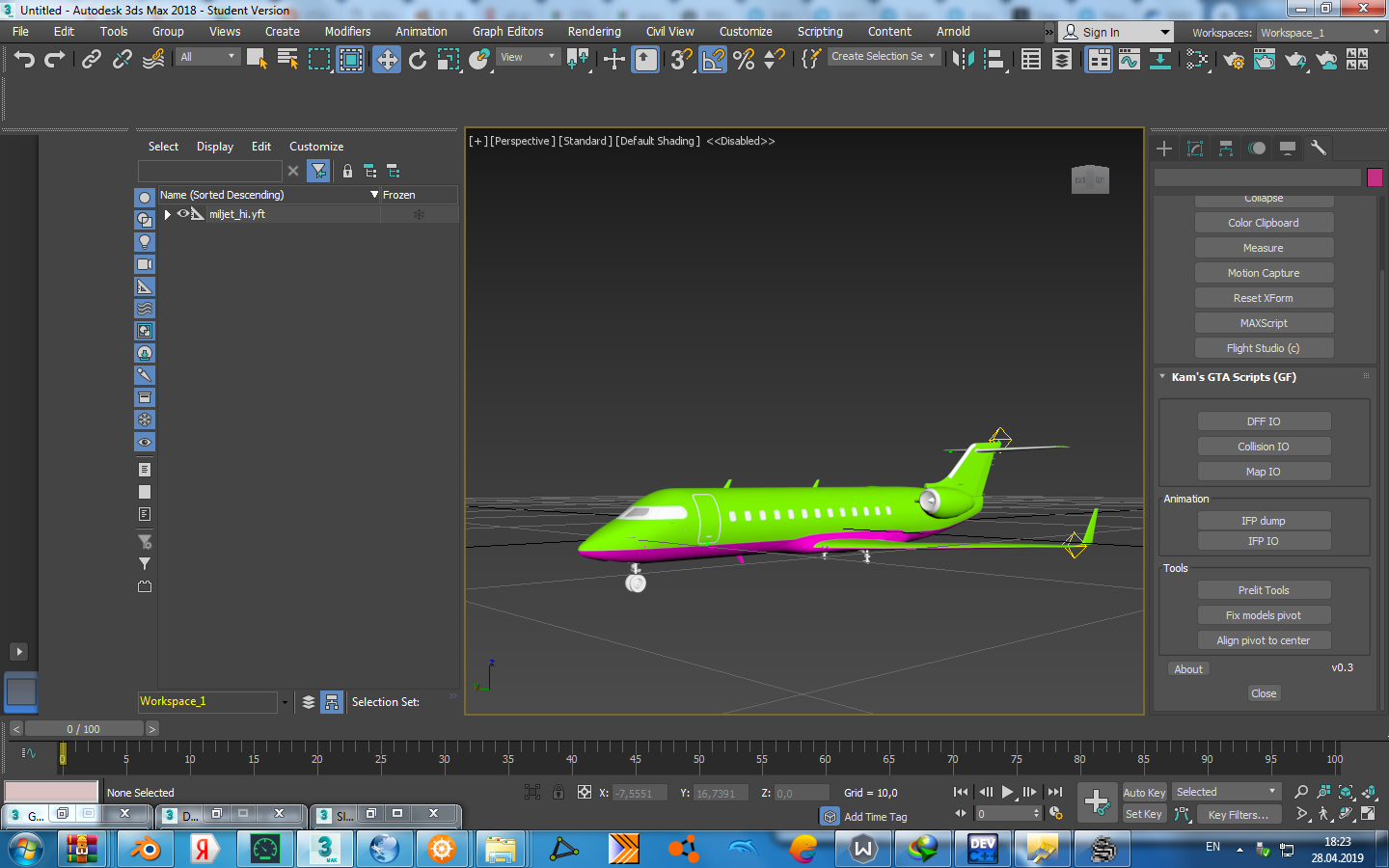The width and height of the screenshot is (1389, 868).
Task: Click Align pivot to center button
Action: 1264,640
